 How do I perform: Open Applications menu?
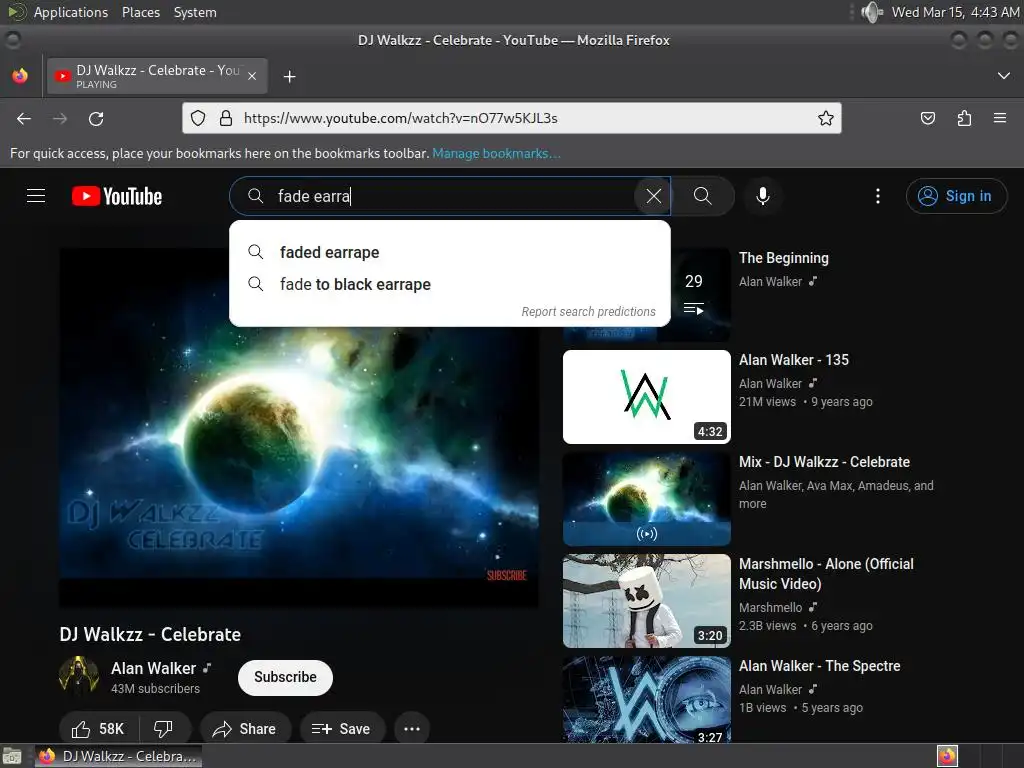click(71, 12)
